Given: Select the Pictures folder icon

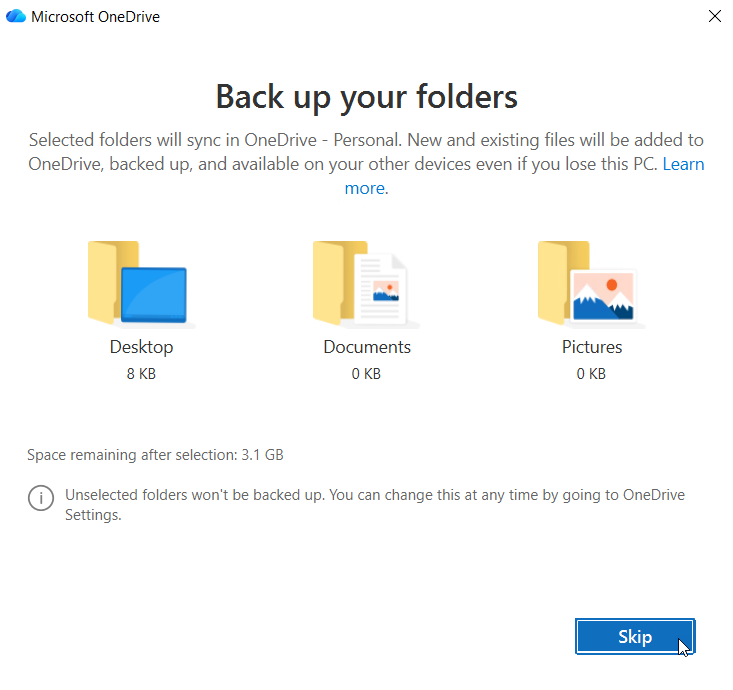Looking at the screenshot, I should coord(591,283).
